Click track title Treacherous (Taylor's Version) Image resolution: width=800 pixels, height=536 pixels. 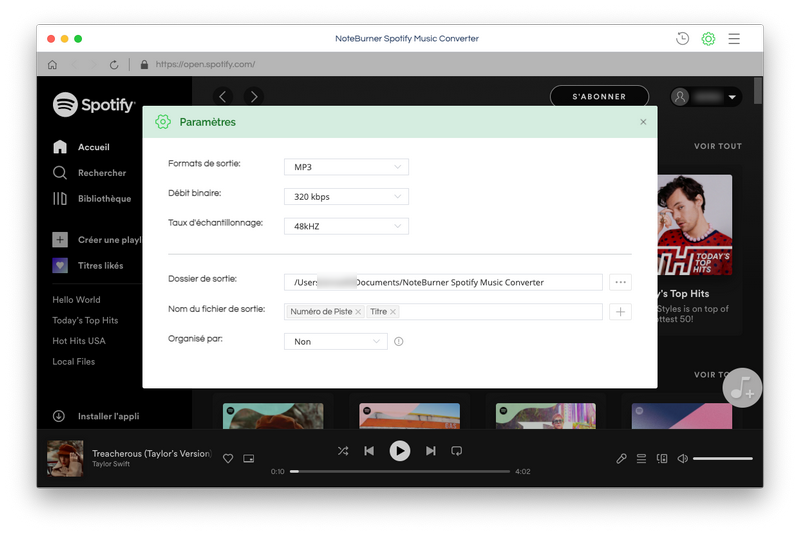coord(152,453)
